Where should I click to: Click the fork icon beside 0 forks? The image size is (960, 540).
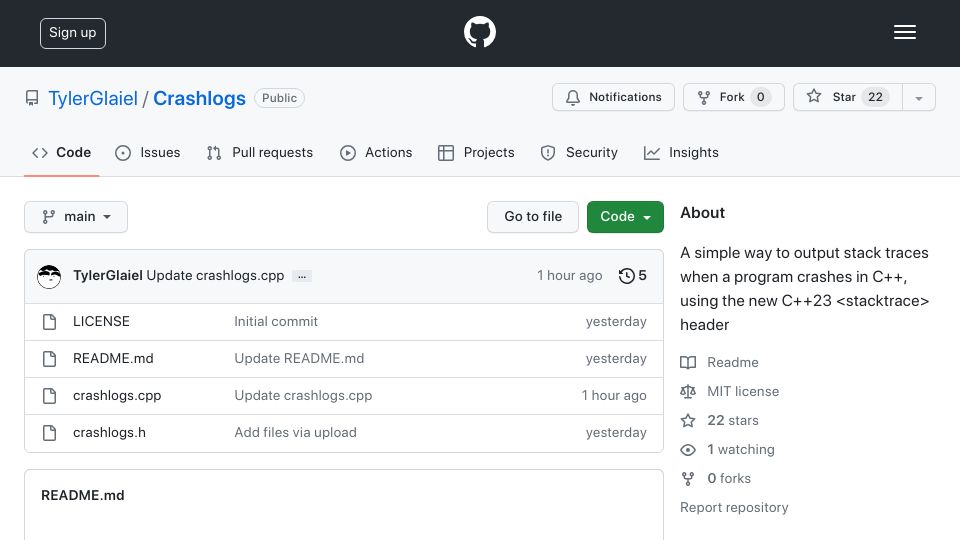point(688,479)
